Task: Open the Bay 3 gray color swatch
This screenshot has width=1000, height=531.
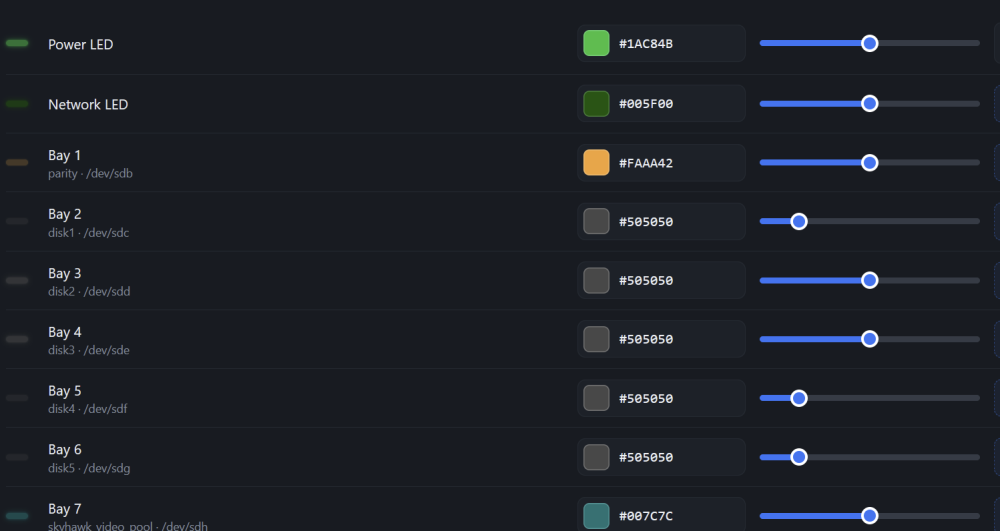Action: (x=596, y=280)
